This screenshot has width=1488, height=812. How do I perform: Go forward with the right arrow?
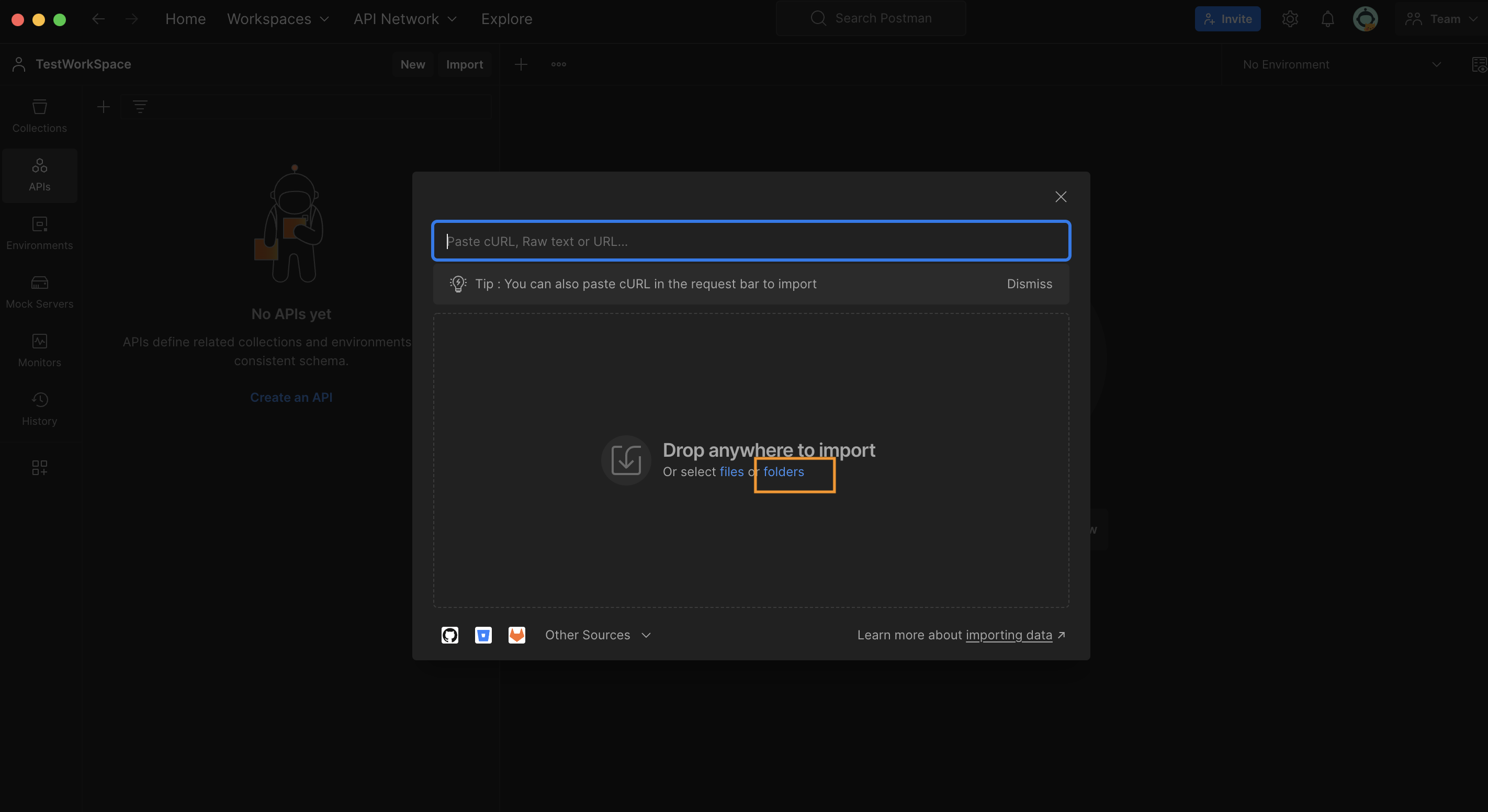[132, 19]
